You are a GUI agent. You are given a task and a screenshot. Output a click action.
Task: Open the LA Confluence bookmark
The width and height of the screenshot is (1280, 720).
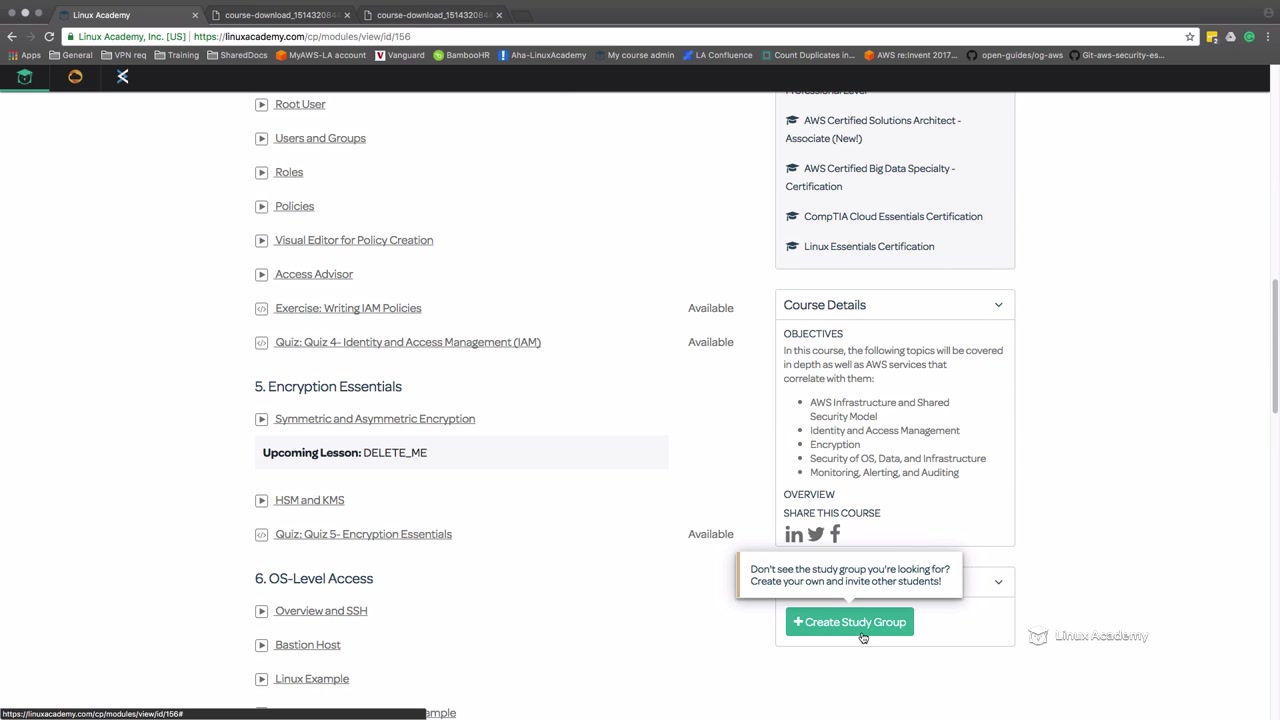pos(717,55)
